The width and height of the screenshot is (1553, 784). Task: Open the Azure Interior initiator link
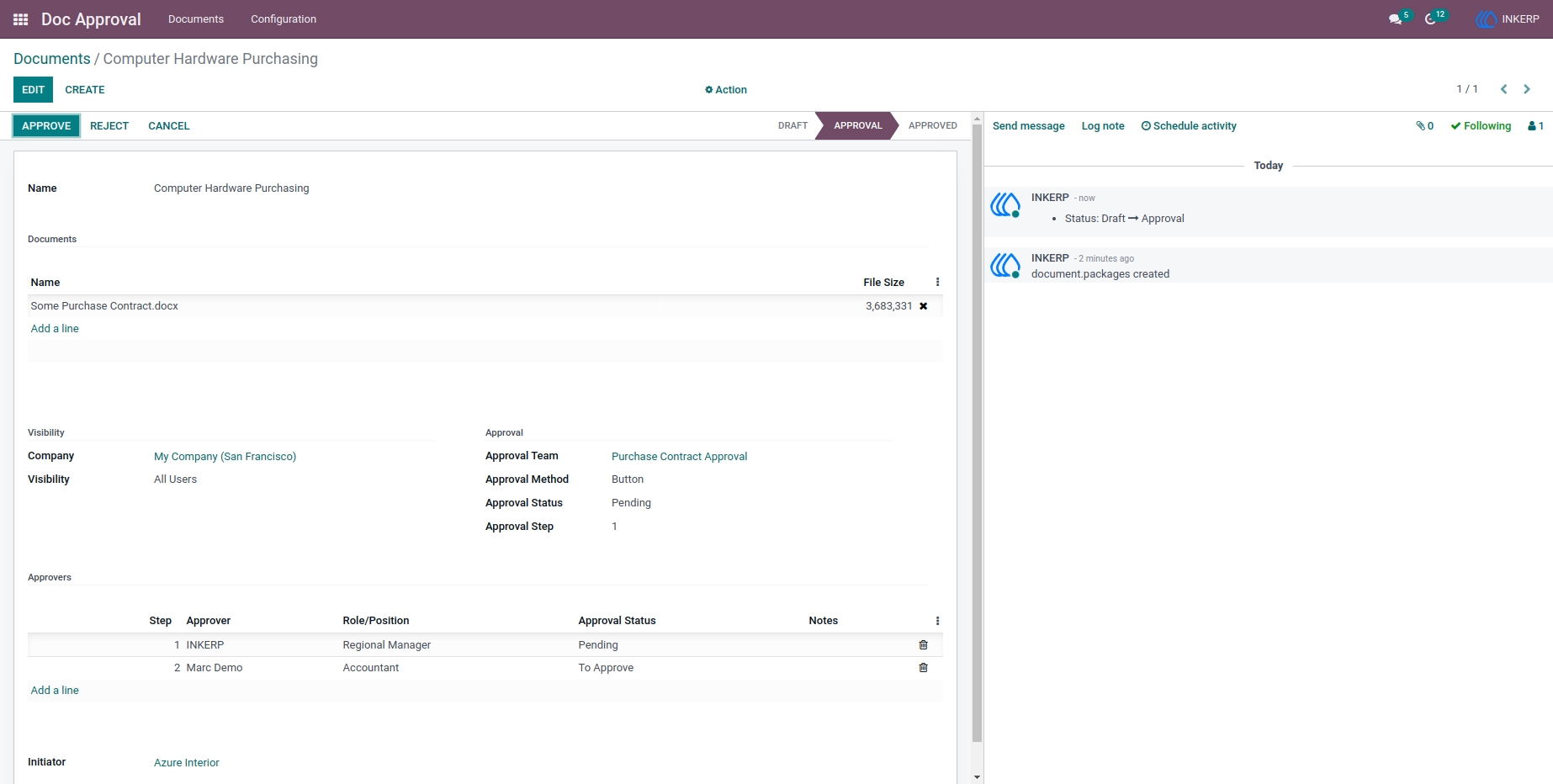[187, 763]
